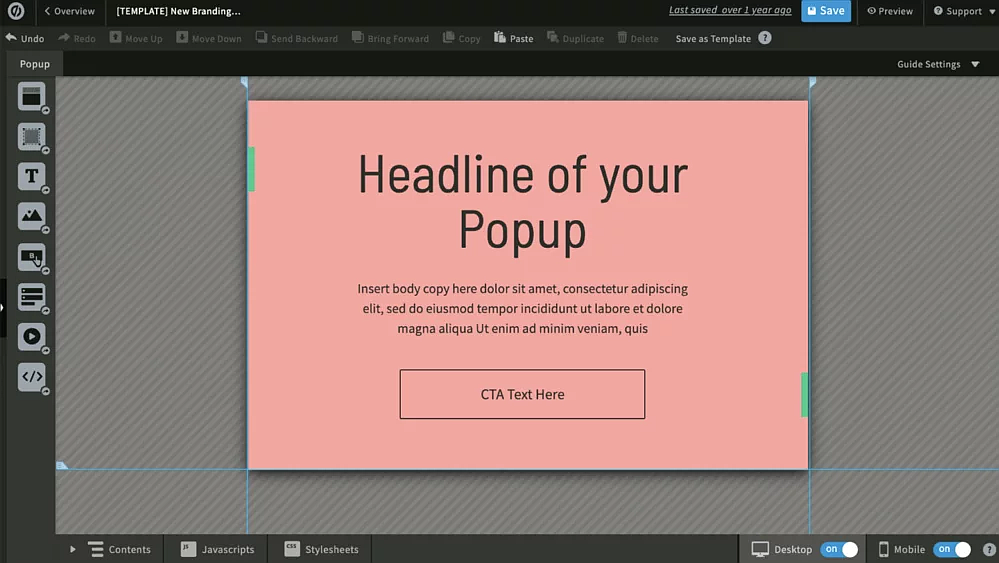Click the Last saved timestamp link

point(730,10)
